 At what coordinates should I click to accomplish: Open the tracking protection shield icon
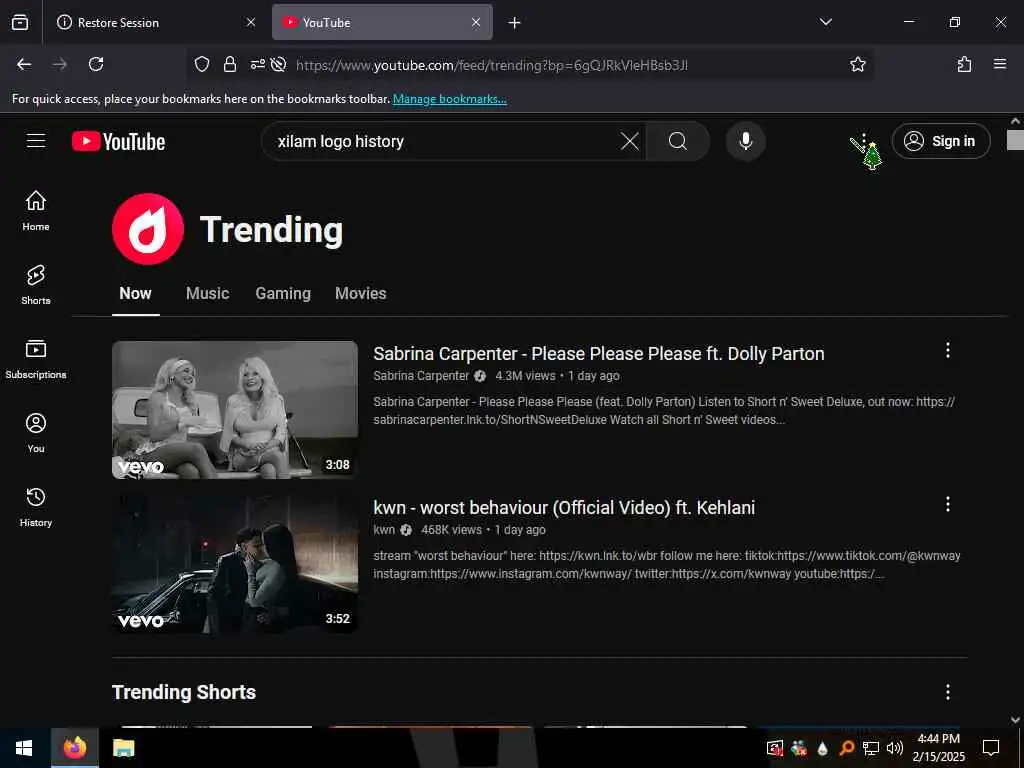pyautogui.click(x=202, y=64)
